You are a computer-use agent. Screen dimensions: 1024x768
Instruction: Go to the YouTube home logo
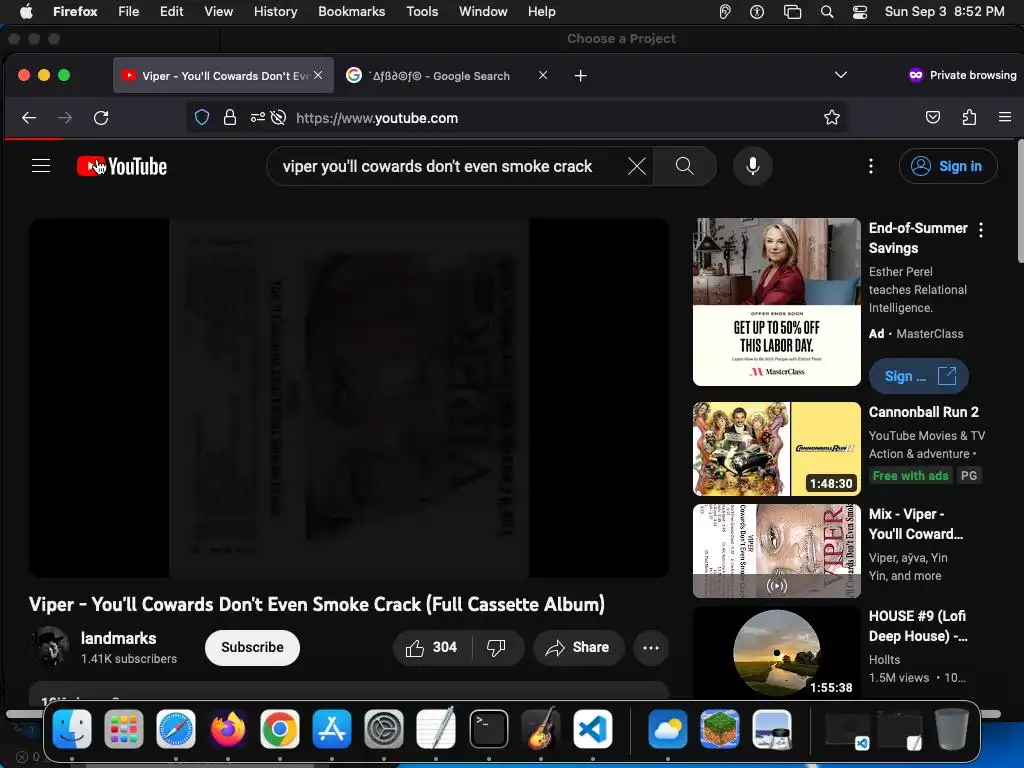(122, 167)
